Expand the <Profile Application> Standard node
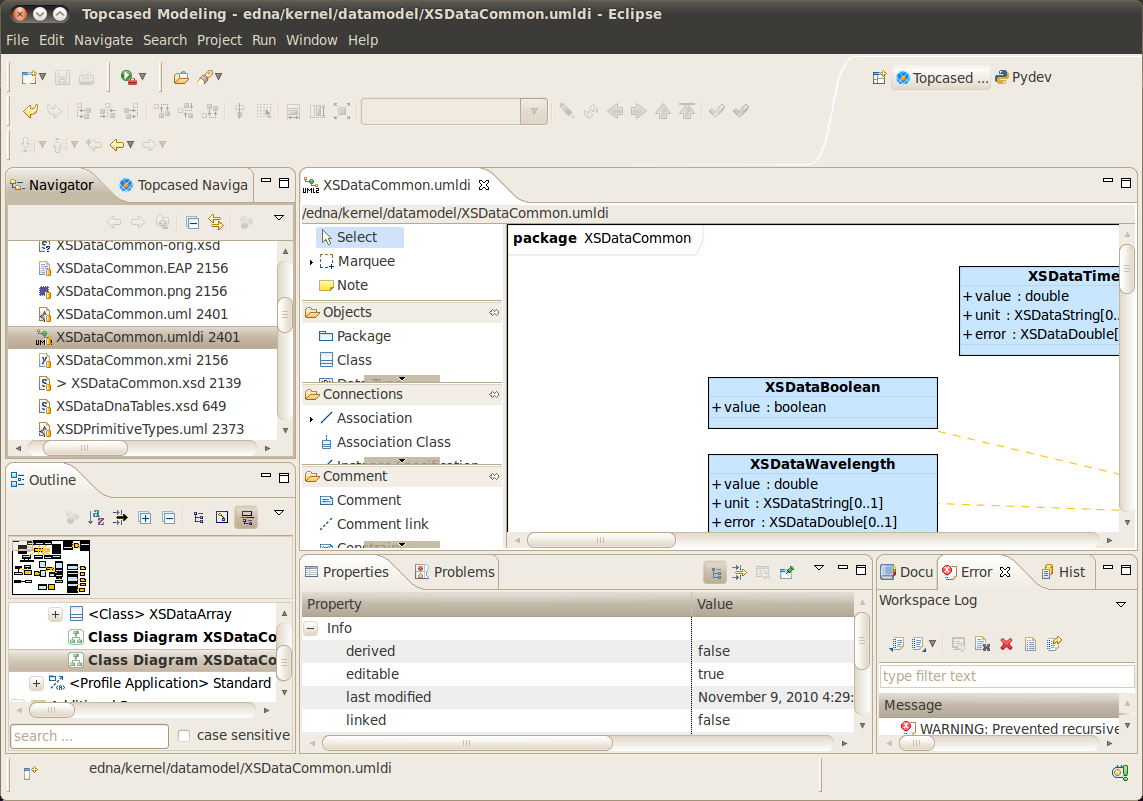Viewport: 1143px width, 801px height. (x=36, y=683)
